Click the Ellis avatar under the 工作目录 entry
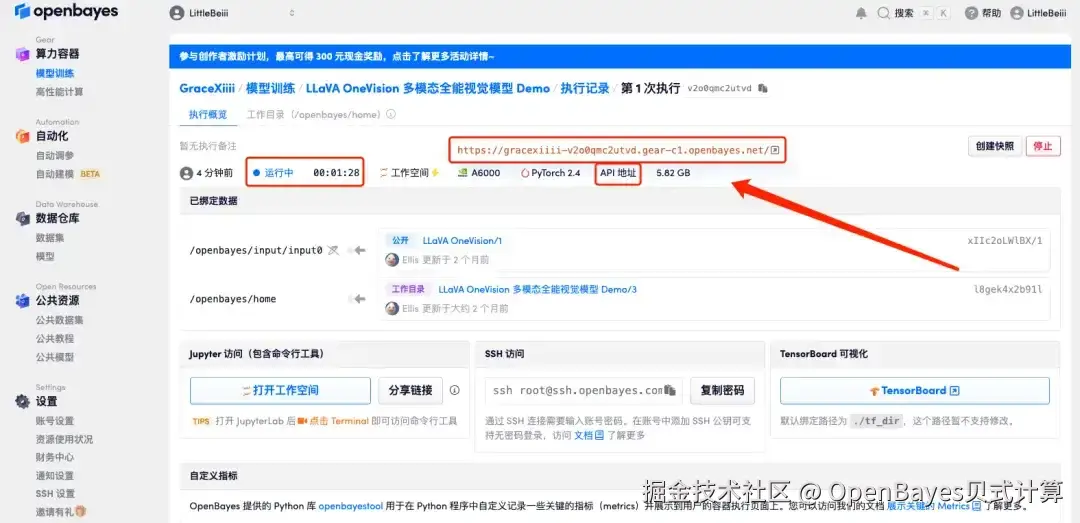This screenshot has height=523, width=1080. 392,309
